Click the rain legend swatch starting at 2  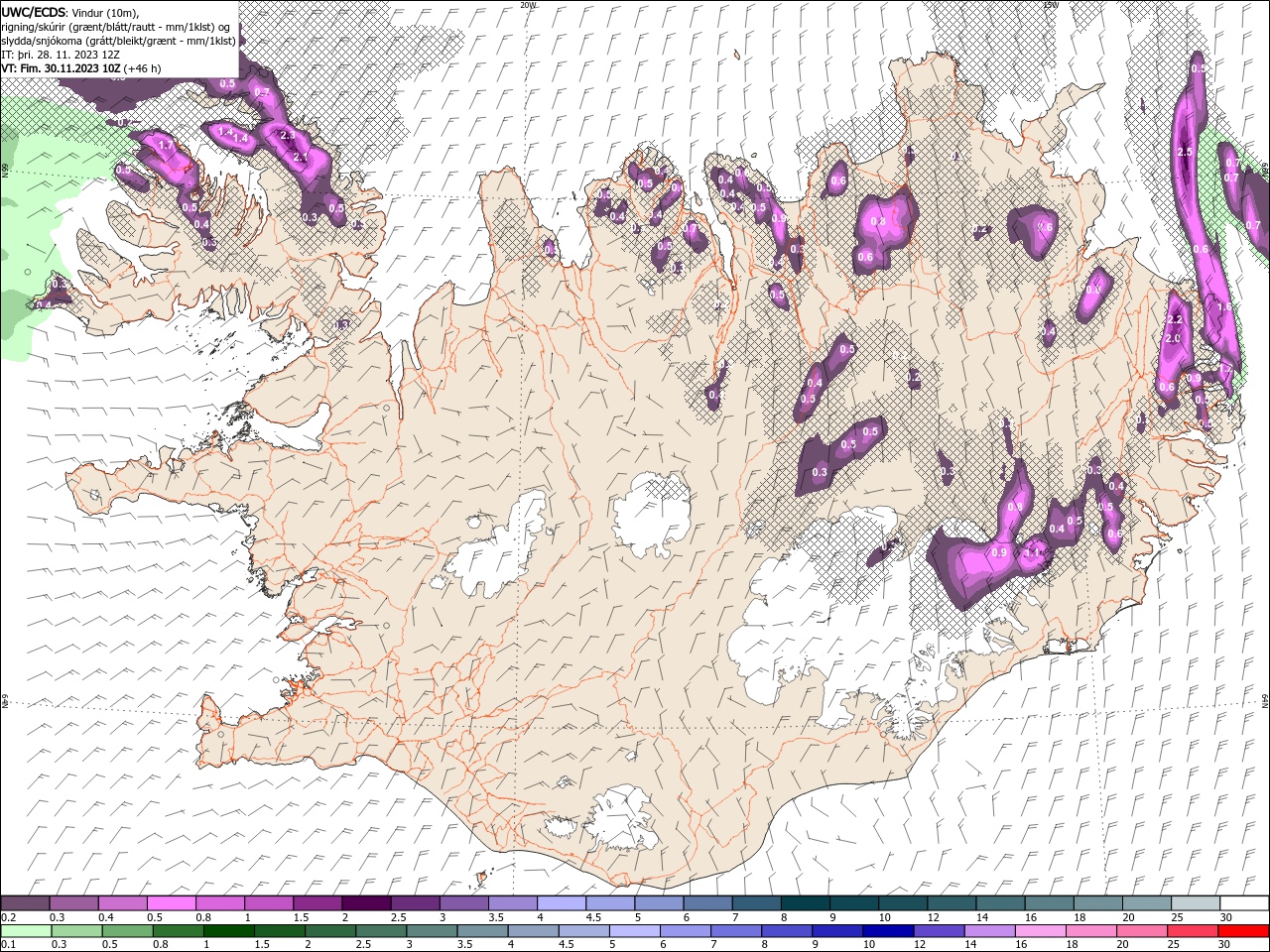coord(330,931)
